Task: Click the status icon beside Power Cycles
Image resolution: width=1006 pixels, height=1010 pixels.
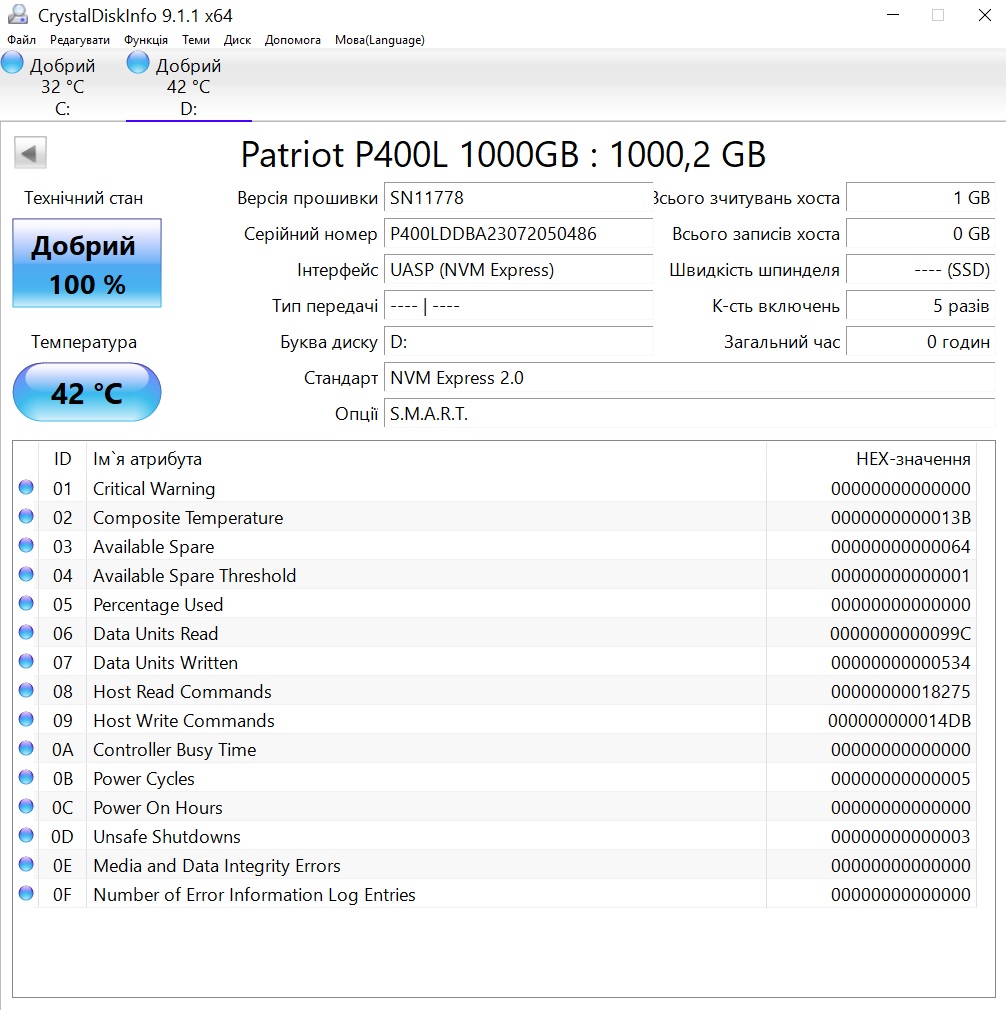Action: (26, 778)
